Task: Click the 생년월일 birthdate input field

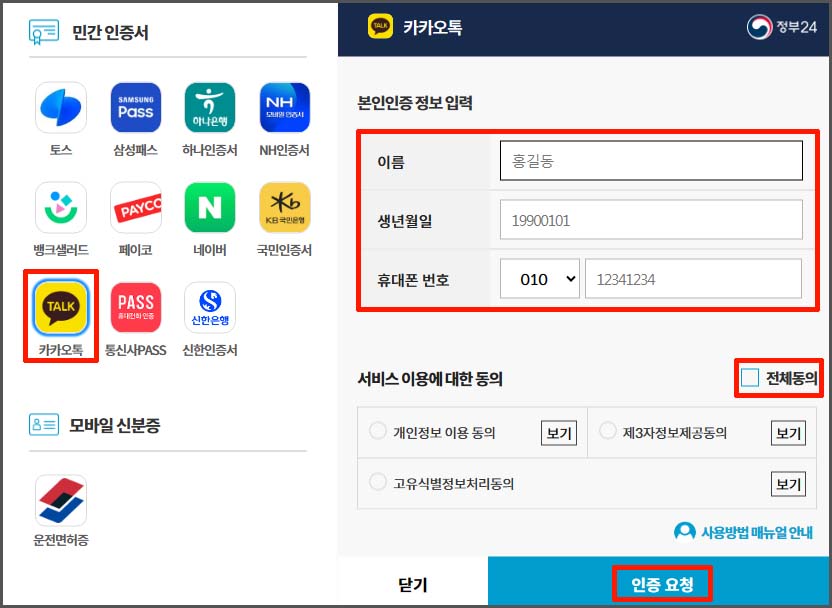Action: pyautogui.click(x=651, y=220)
